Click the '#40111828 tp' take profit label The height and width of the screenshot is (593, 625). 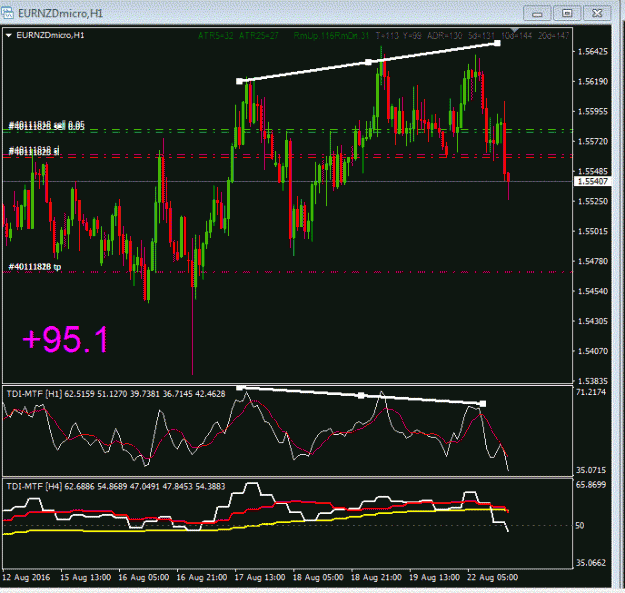pos(35,267)
